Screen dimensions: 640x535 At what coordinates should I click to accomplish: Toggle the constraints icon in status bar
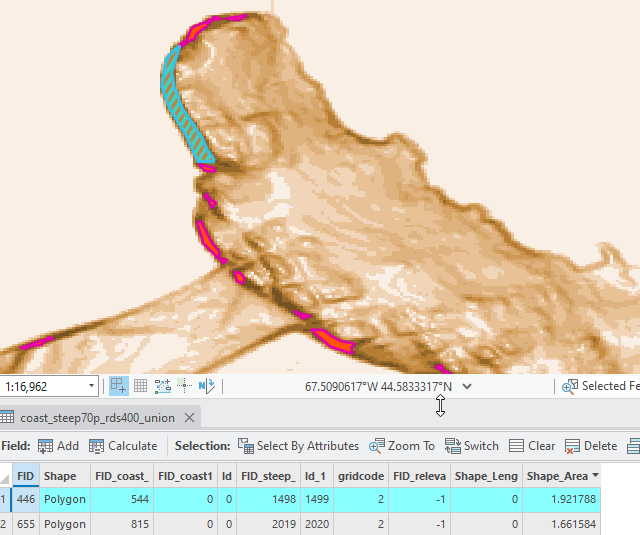(163, 386)
